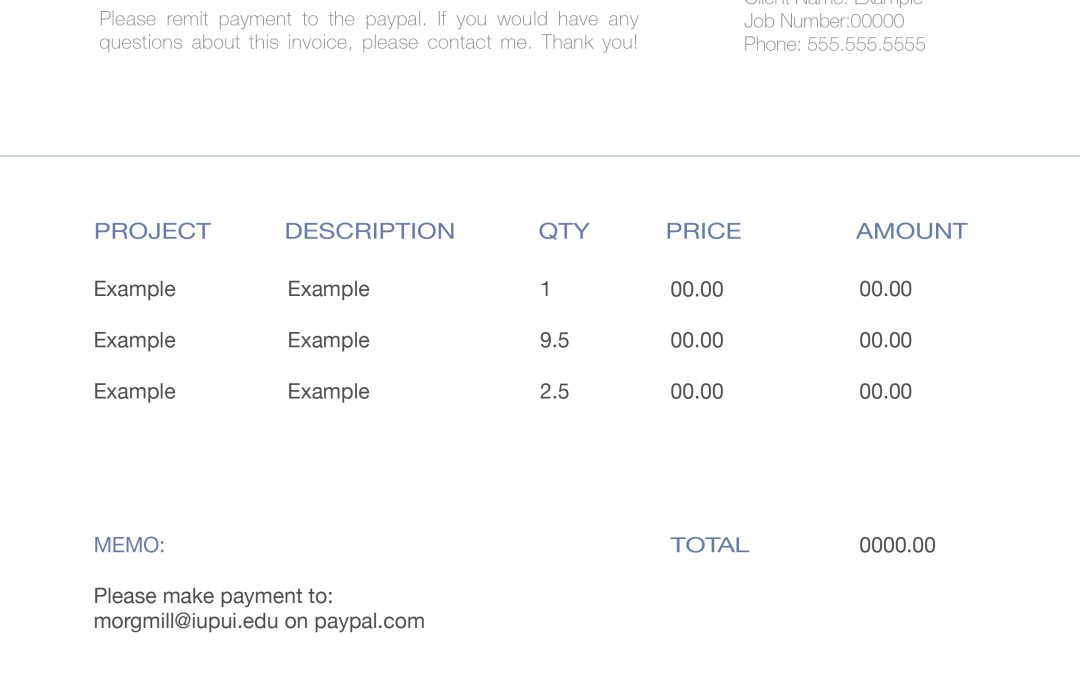Screen dimensions: 1080x675
Task: Click the morgmill@iupui.edu payment email
Action: click(x=186, y=621)
